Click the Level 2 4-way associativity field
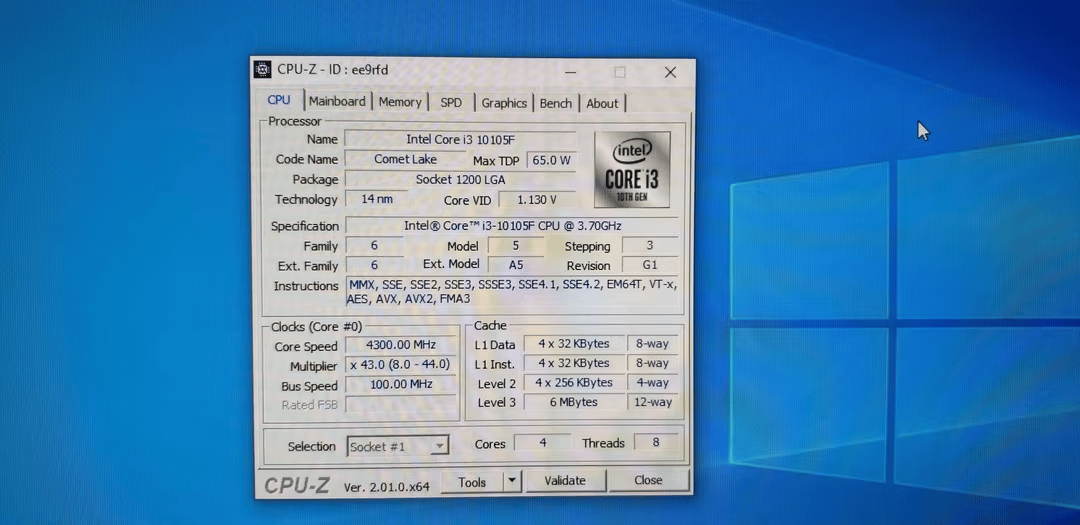1080x525 pixels. point(652,382)
